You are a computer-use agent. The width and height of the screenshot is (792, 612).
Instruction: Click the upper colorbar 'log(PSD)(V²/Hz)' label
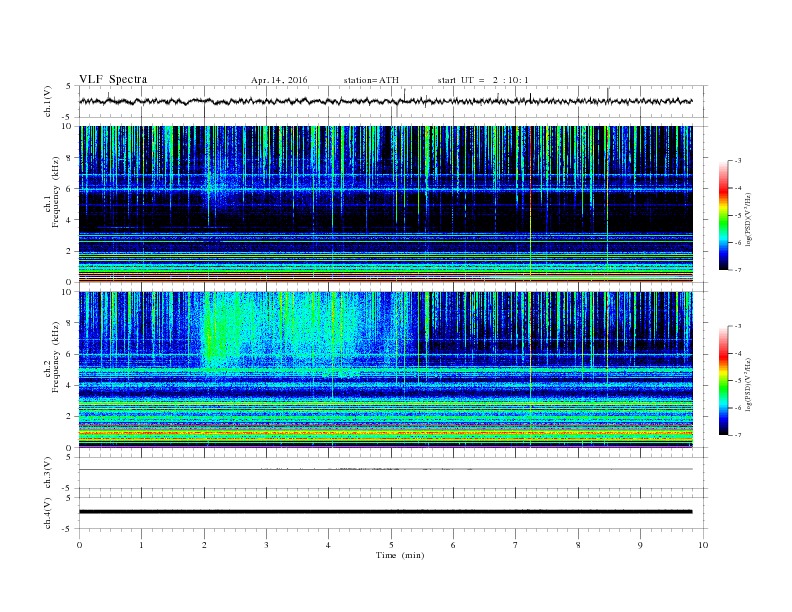(749, 219)
